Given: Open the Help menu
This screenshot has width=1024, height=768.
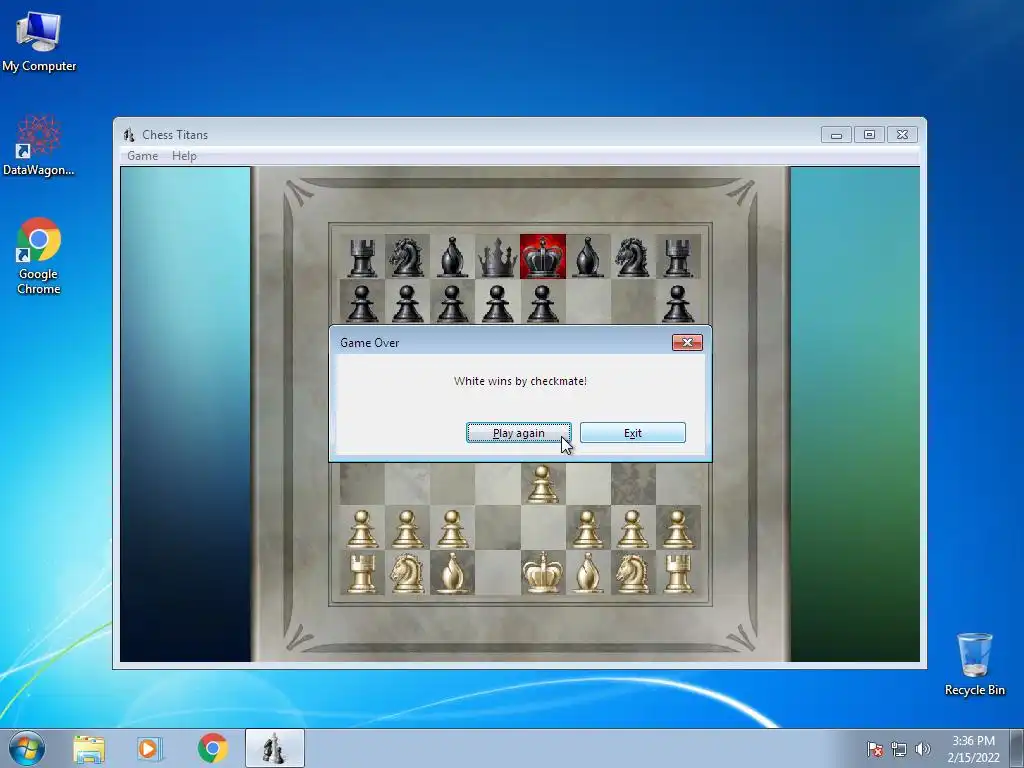Looking at the screenshot, I should pyautogui.click(x=184, y=155).
